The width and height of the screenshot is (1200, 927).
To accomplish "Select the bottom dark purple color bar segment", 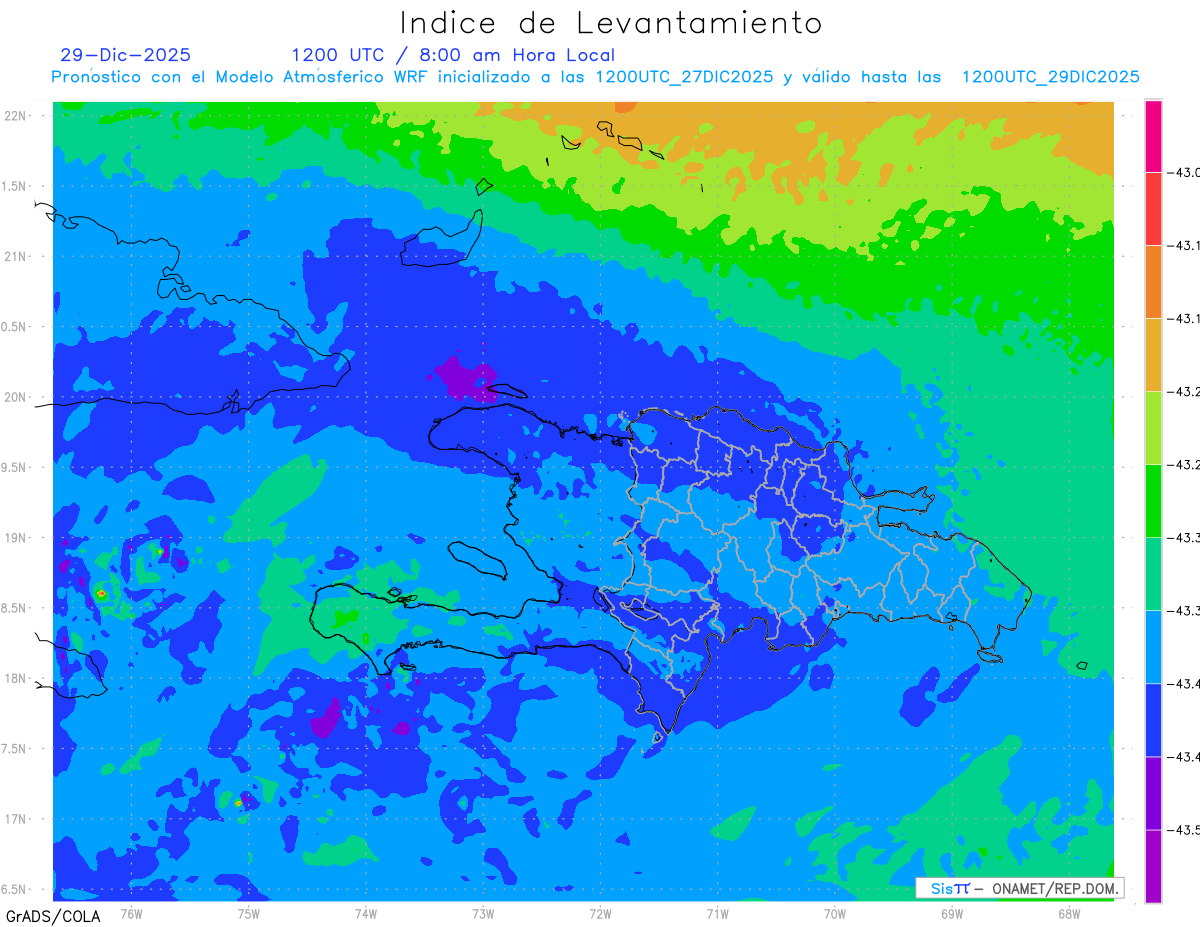I will click(x=1153, y=866).
